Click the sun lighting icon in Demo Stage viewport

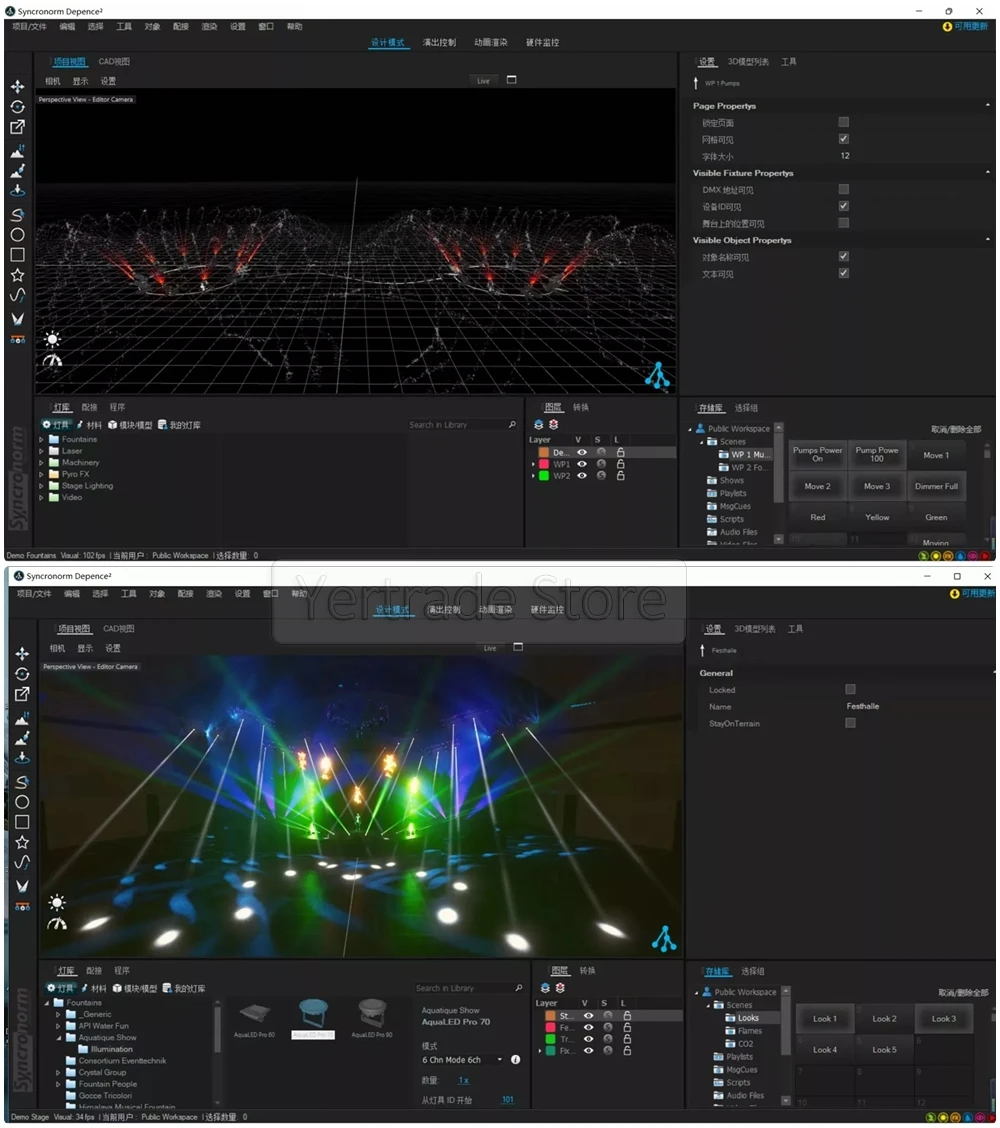pyautogui.click(x=57, y=902)
